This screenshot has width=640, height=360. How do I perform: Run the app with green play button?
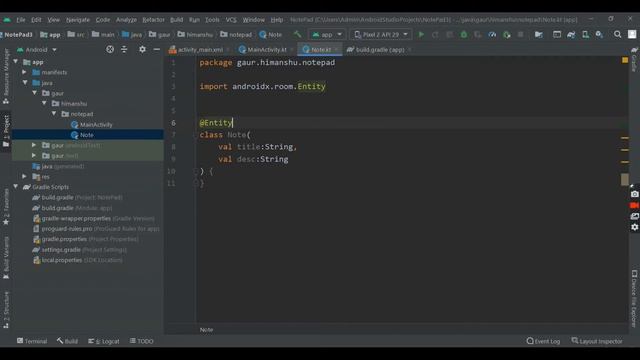tap(421, 35)
